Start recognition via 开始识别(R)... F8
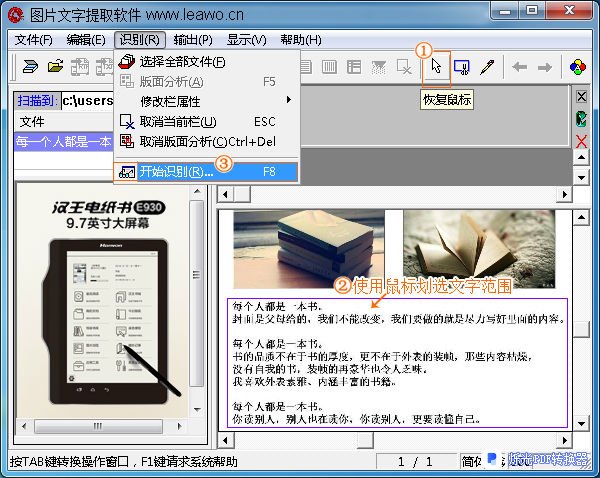The width and height of the screenshot is (600, 478). point(207,172)
